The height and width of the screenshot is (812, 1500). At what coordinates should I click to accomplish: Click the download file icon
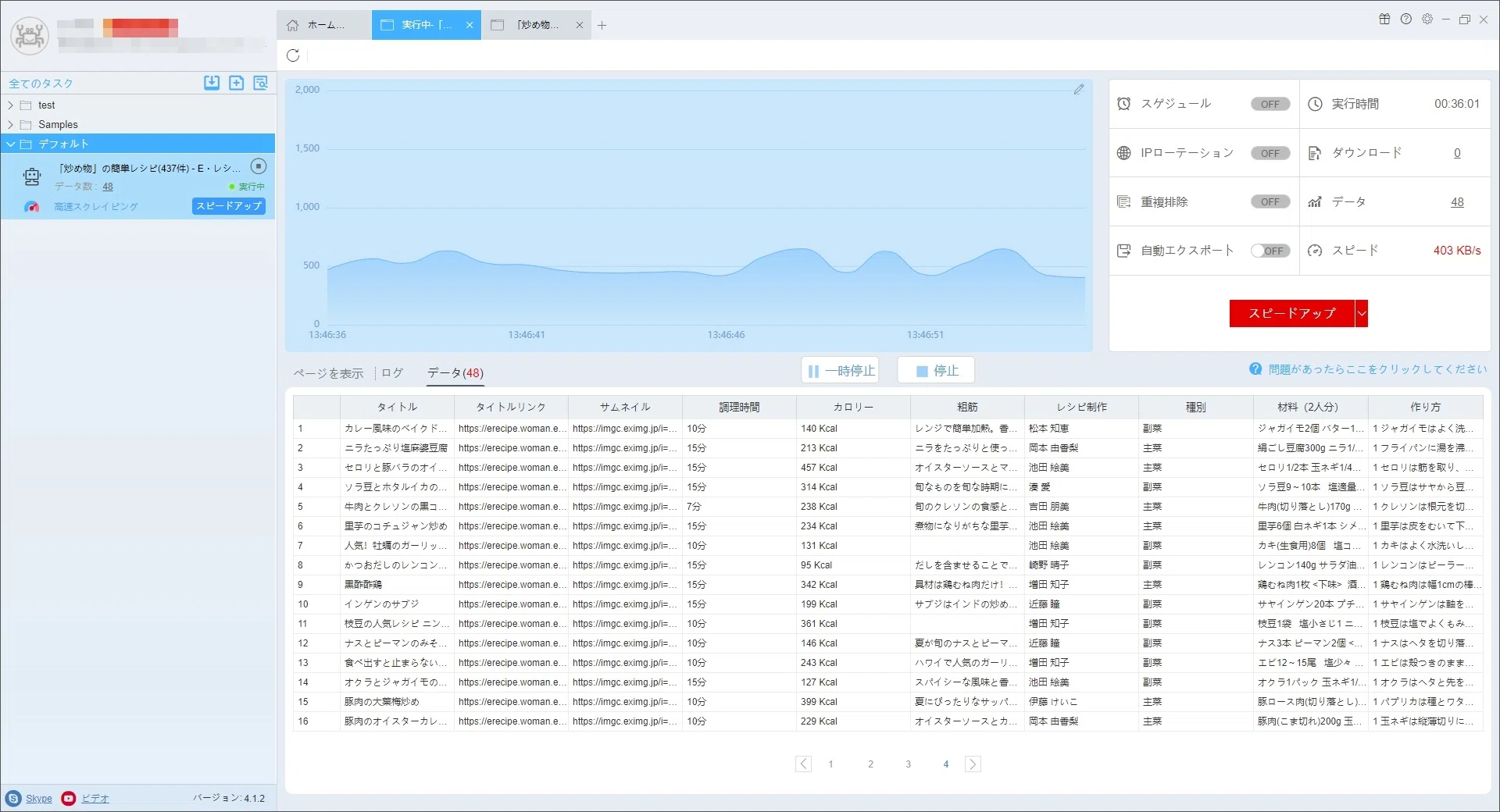(x=1315, y=153)
